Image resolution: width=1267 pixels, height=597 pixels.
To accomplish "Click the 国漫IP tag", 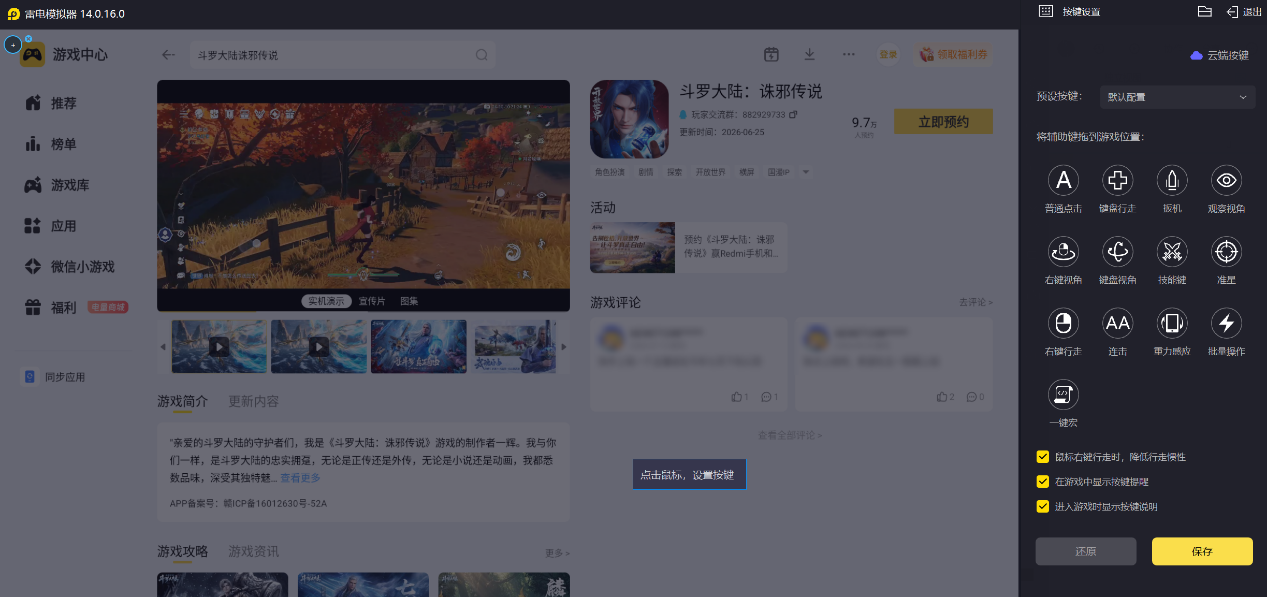I will click(x=778, y=172).
